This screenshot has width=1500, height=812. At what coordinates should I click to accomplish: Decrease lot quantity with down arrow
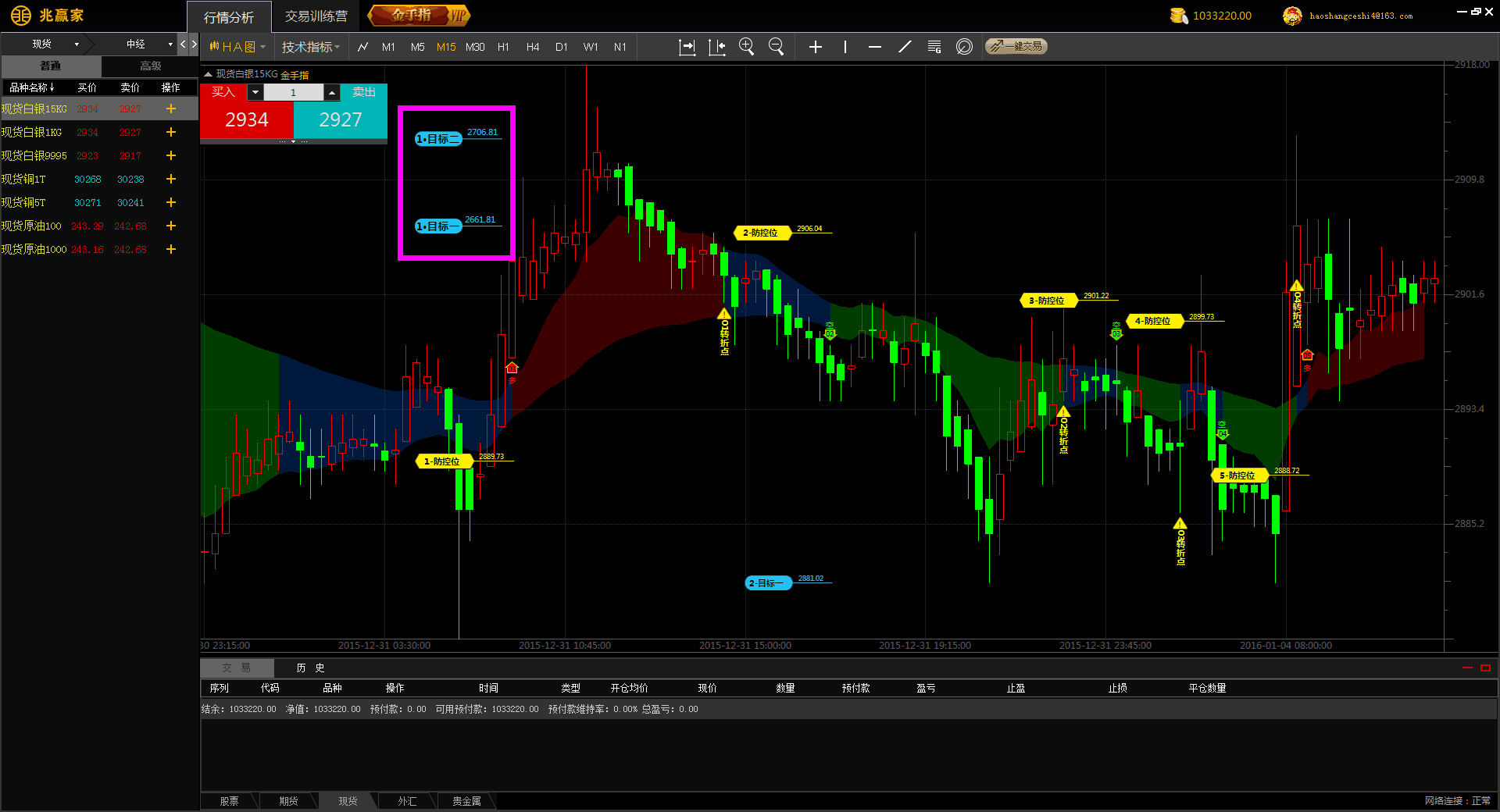(255, 92)
